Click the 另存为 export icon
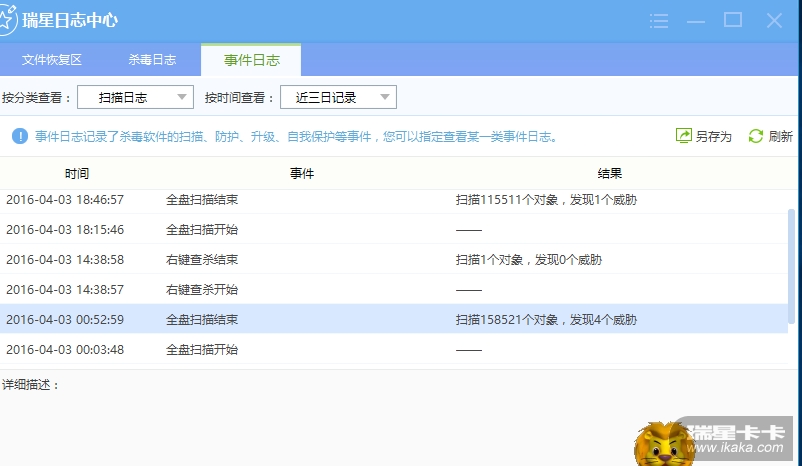Image resolution: width=802 pixels, height=466 pixels. pyautogui.click(x=684, y=136)
